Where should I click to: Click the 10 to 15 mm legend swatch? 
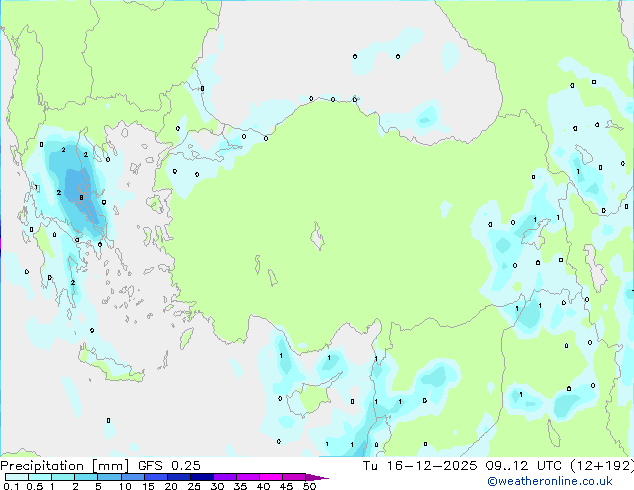[x=132, y=477]
